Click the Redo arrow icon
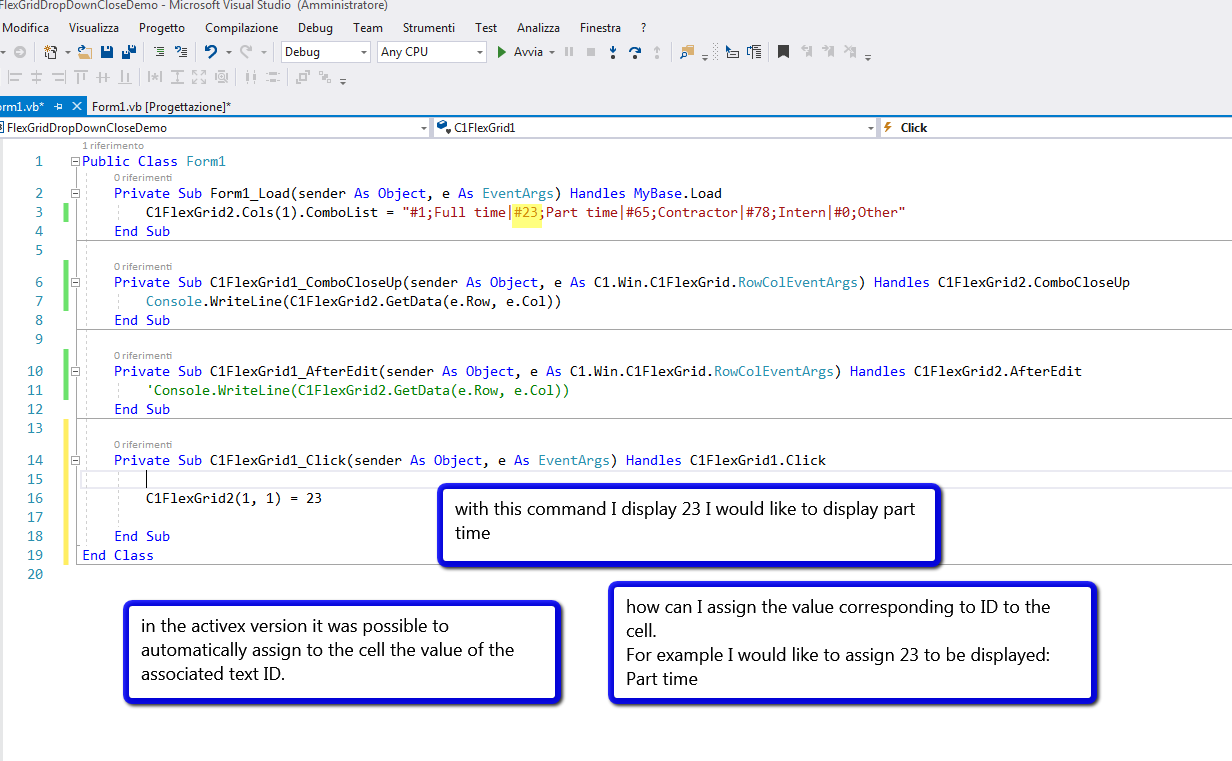Image resolution: width=1232 pixels, height=761 pixels. click(246, 52)
